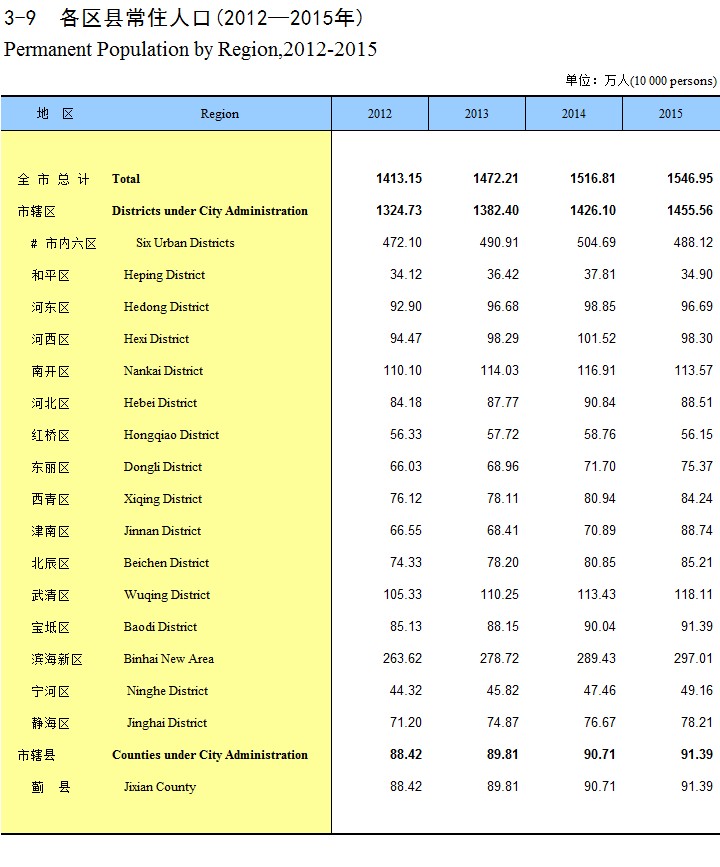This screenshot has height=867, width=720.
Task: Click Hedong District label
Action: pos(166,307)
